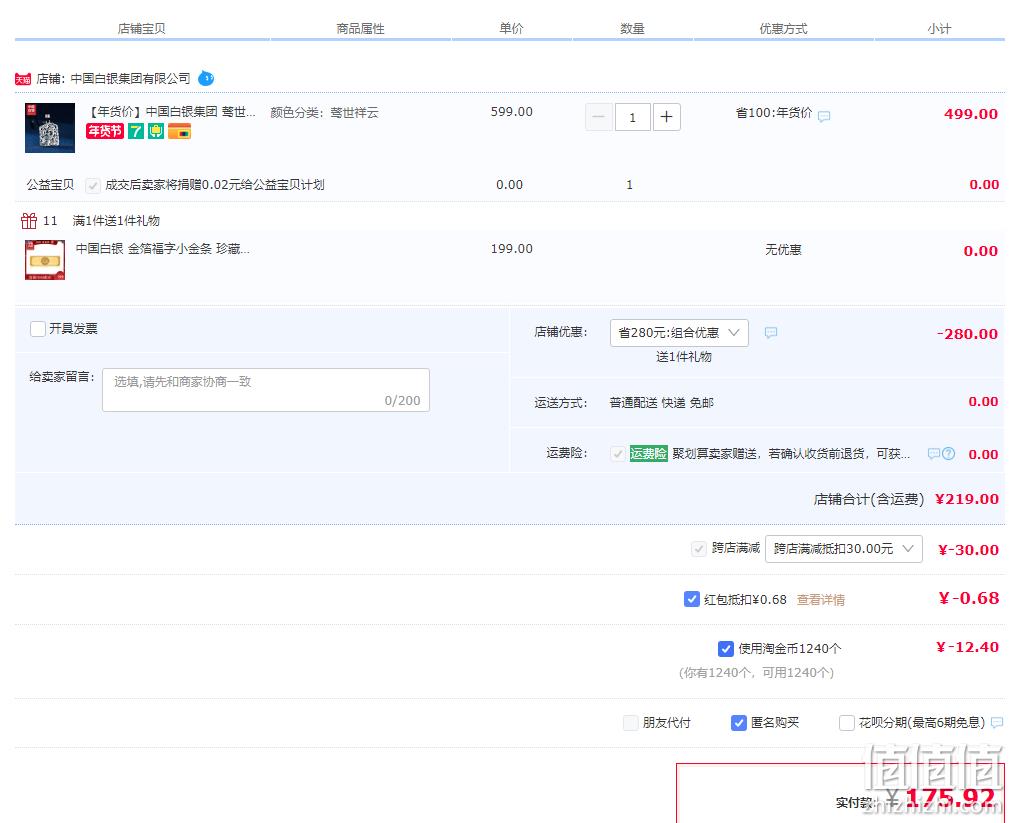Click the 普通配送 快递 免邮 shipping text
The image size is (1012, 823).
[x=662, y=403]
